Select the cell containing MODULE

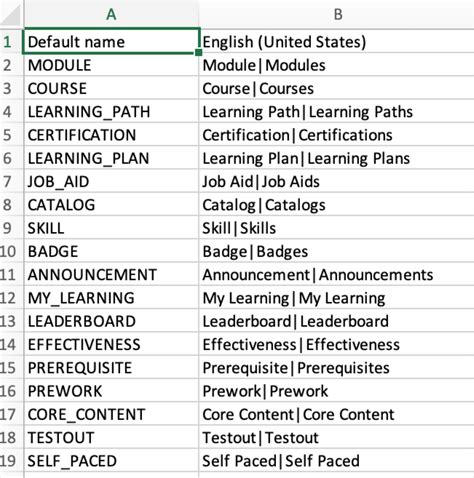(x=111, y=65)
